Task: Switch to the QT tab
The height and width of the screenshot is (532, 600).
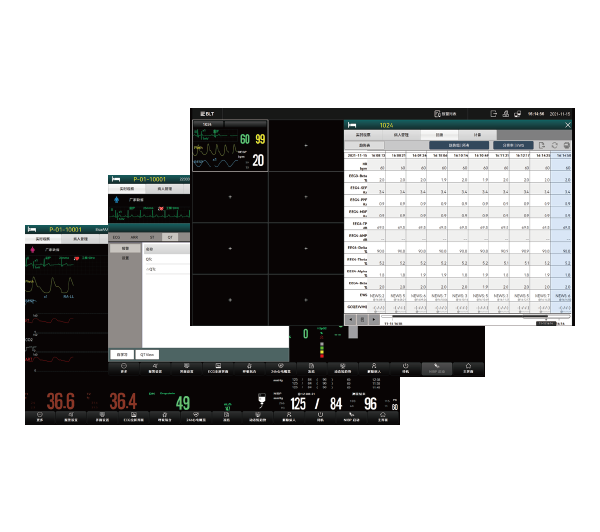Action: click(x=170, y=236)
